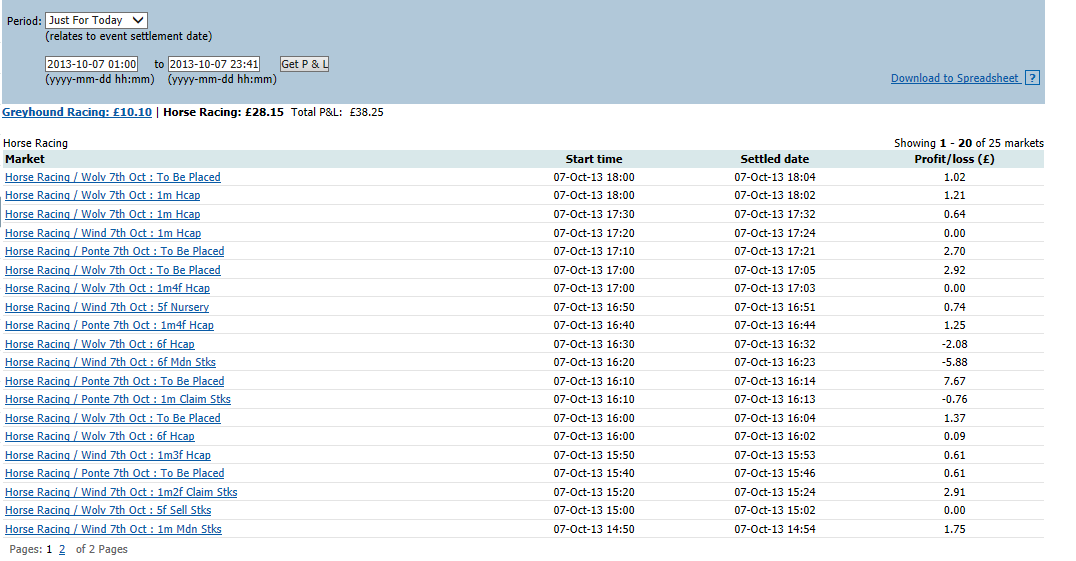Click the end date field 2013-10-07 23:41
Viewport: 1076px width, 561px height.
(214, 64)
